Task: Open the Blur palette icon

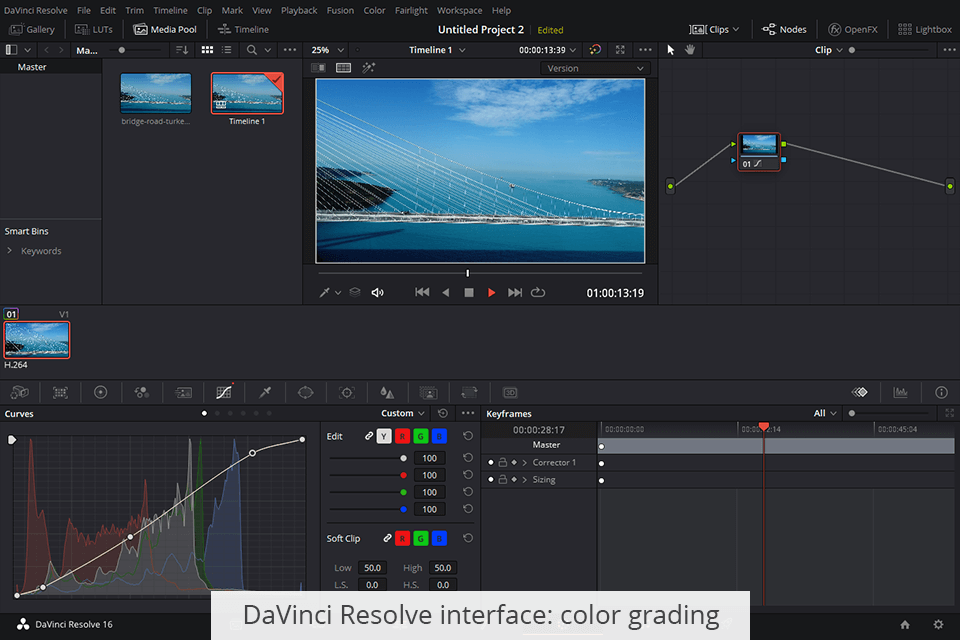Action: click(x=387, y=393)
